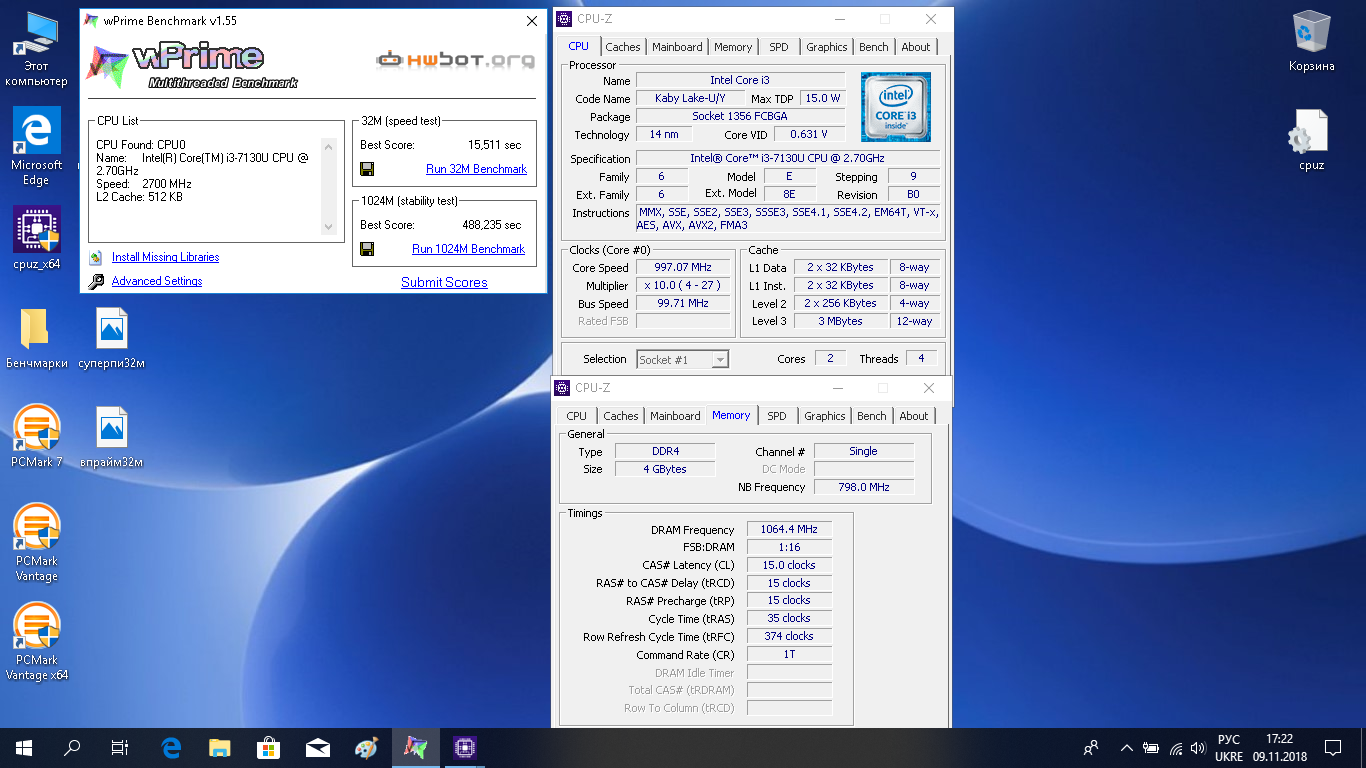Click the volume icon in system tray

(1198, 747)
